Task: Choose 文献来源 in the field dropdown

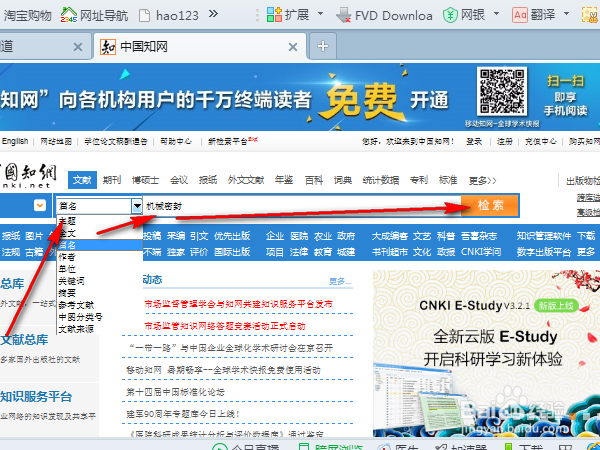Action: (x=99, y=329)
